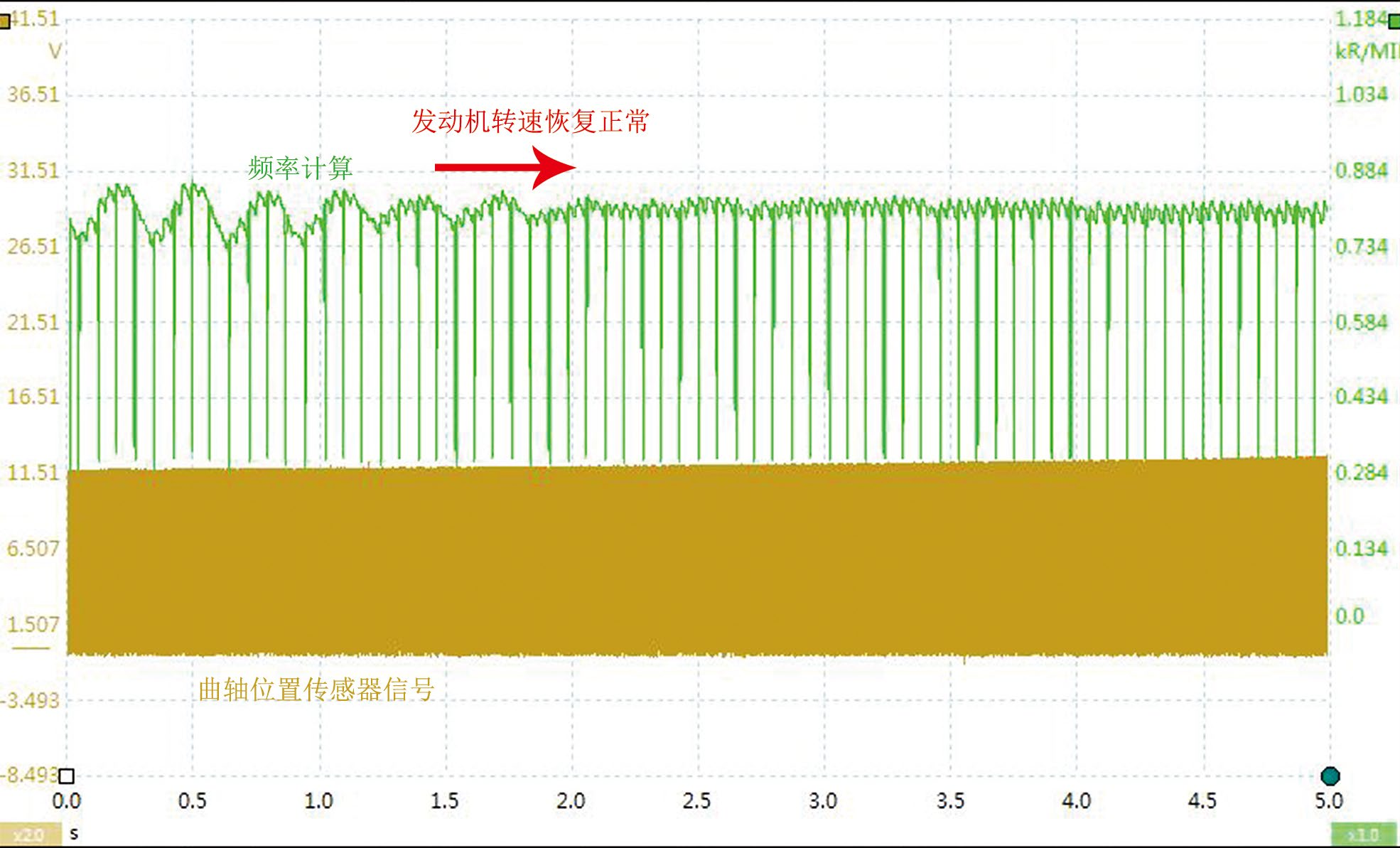Click the 1.184 value on right axis
Screen dimensions: 1400x848
[1361, 18]
